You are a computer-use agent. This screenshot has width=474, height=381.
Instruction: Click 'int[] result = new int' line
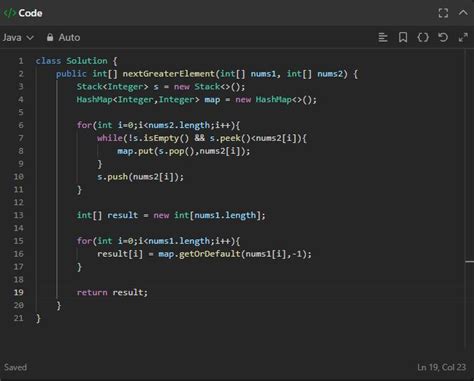[171, 215]
